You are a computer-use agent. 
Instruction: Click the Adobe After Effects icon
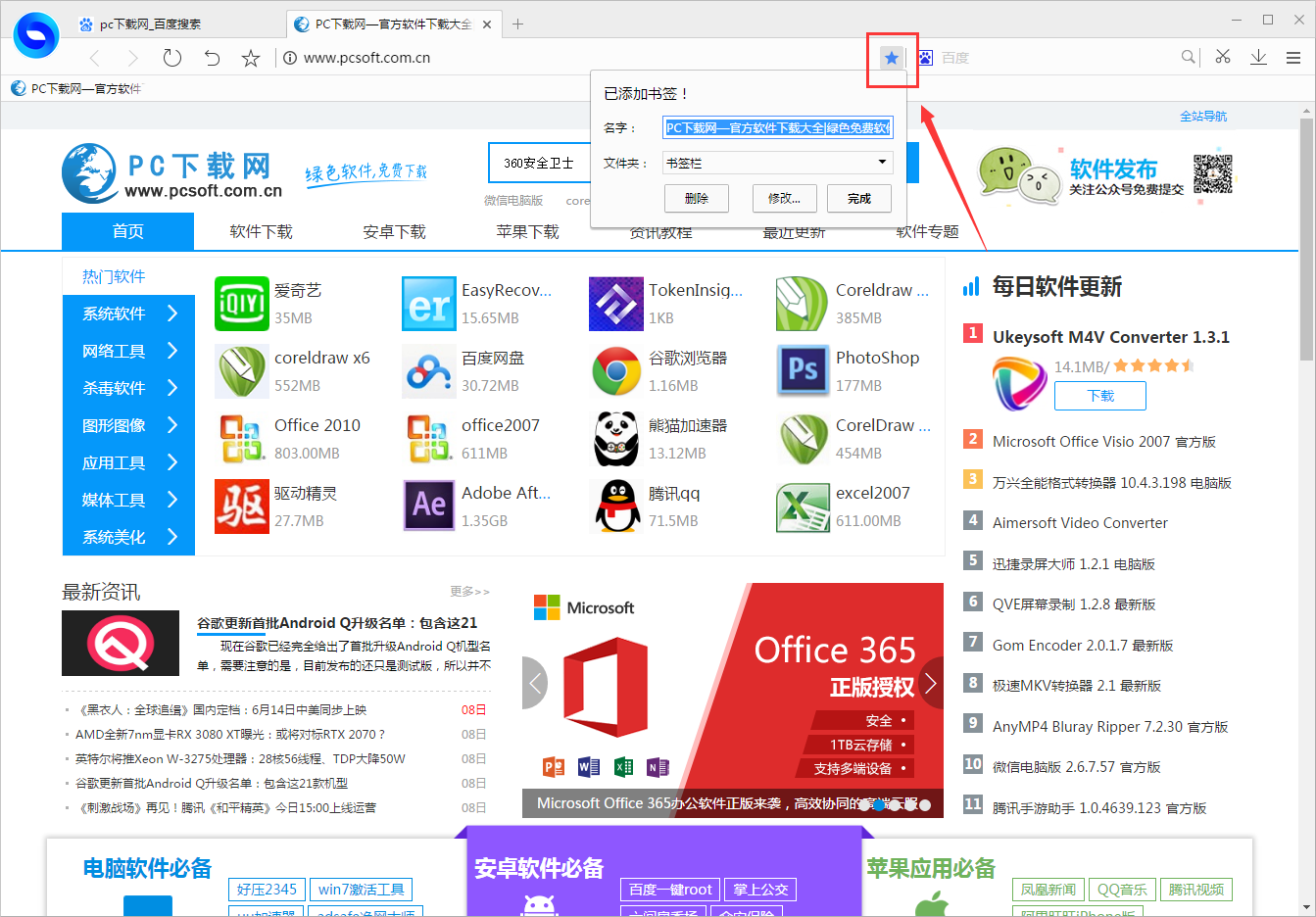(428, 507)
